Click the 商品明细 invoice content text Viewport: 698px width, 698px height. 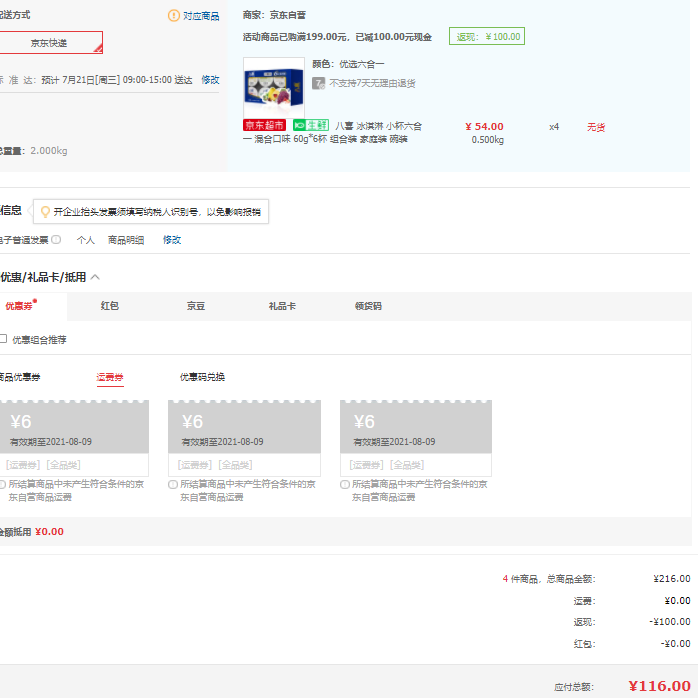coord(126,240)
